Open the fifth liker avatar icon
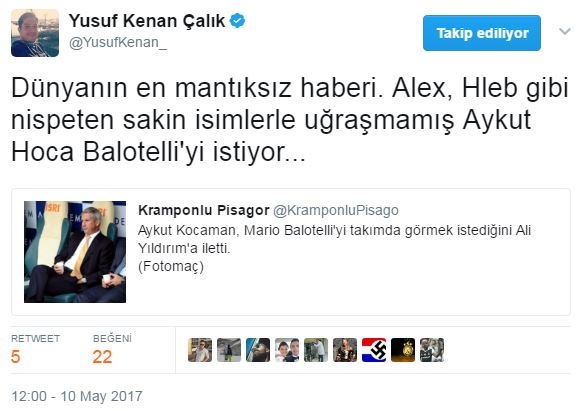 click(x=316, y=350)
